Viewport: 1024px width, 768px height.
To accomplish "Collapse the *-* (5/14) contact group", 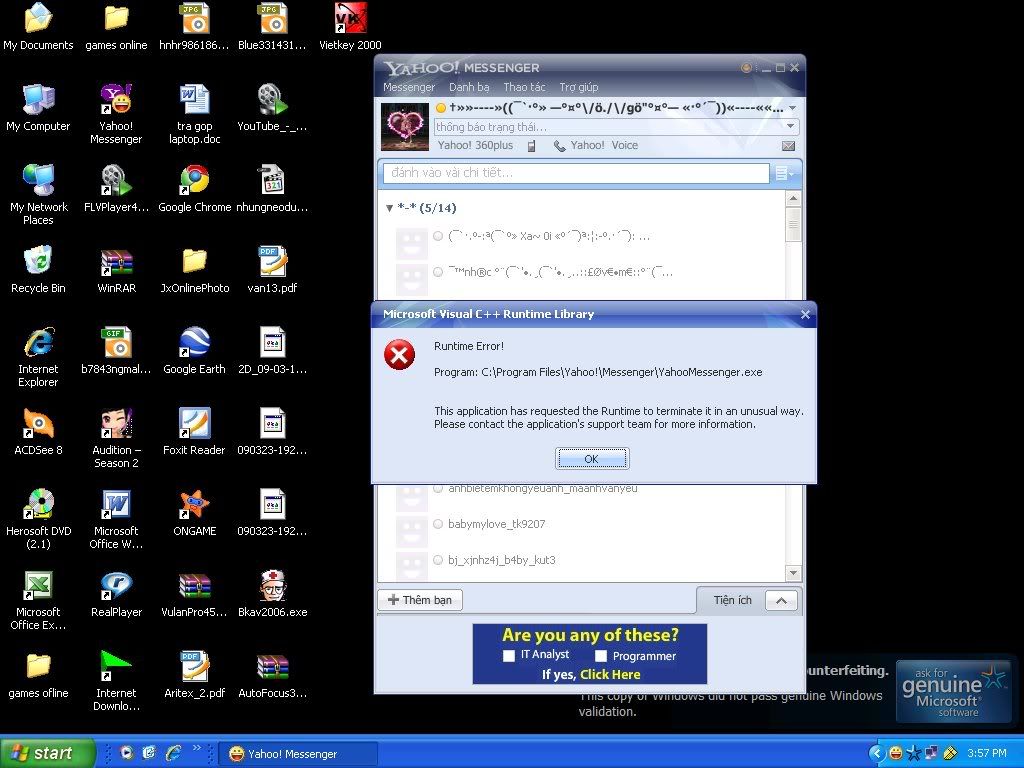I will click(x=389, y=208).
